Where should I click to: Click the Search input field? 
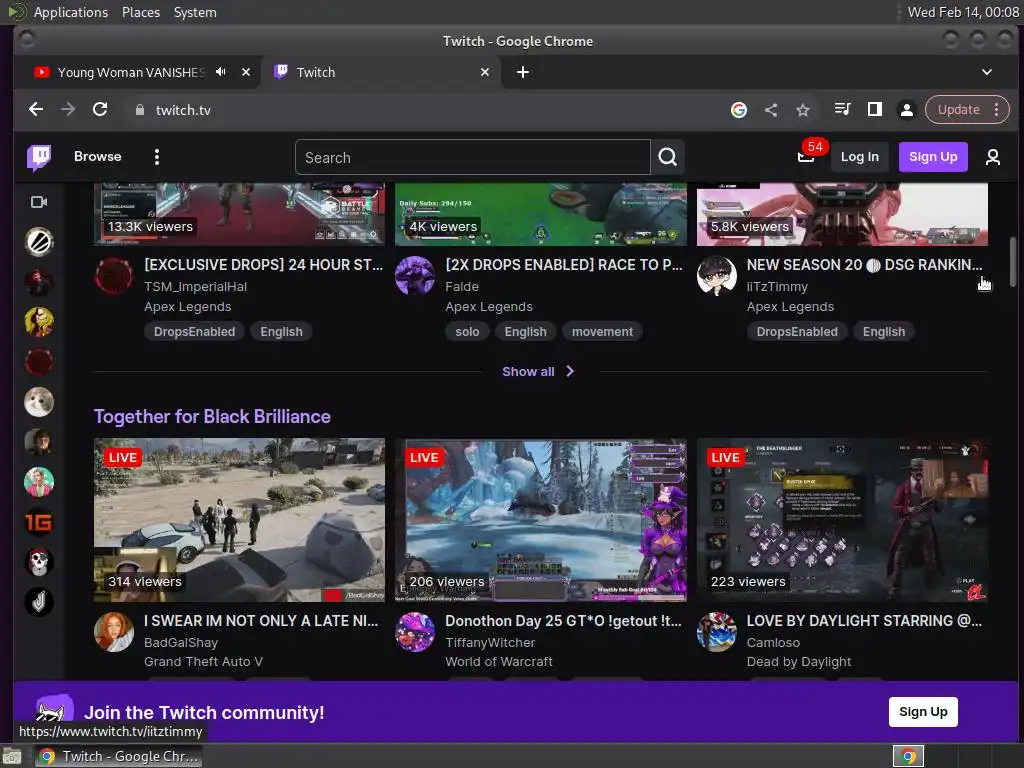(473, 157)
